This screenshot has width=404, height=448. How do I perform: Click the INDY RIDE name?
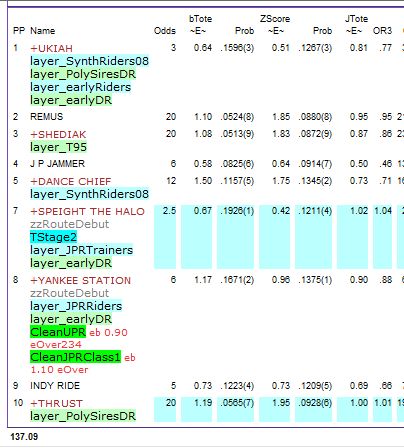point(55,386)
